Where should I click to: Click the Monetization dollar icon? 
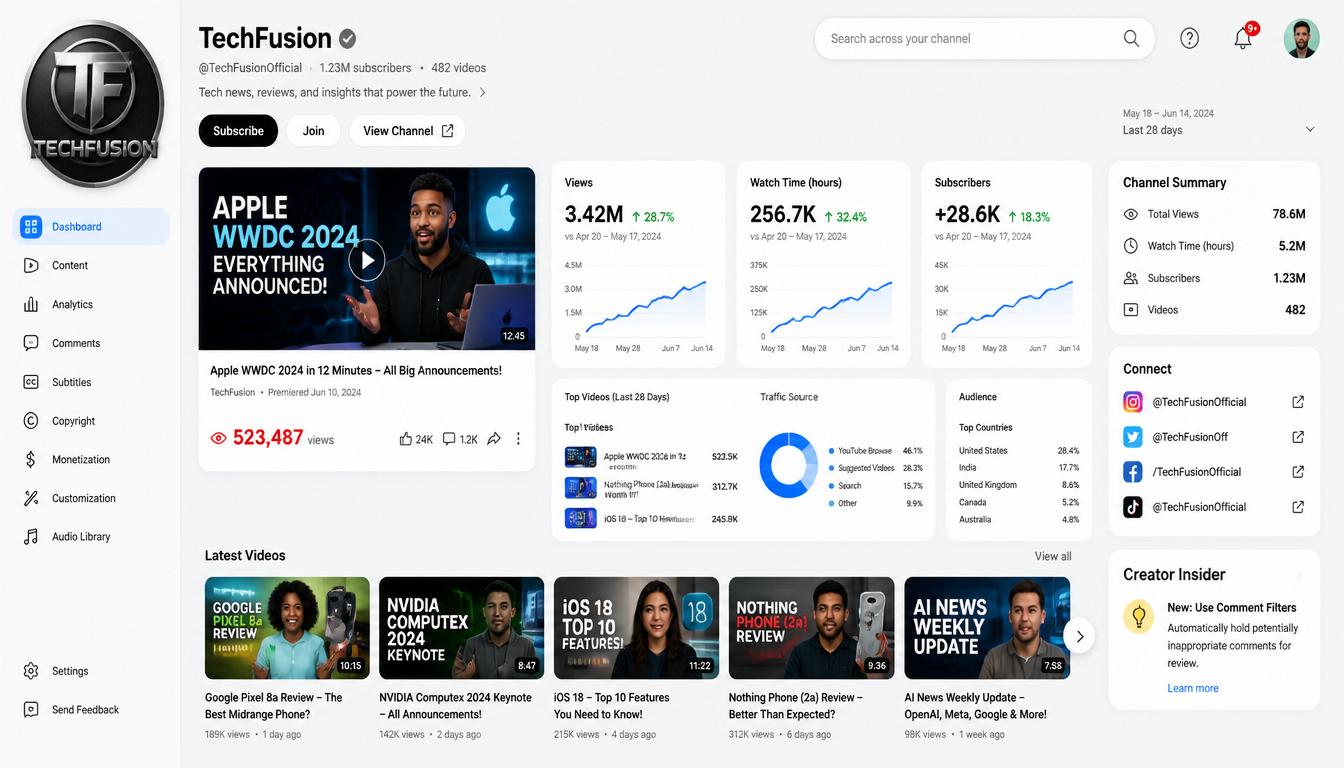point(31,459)
